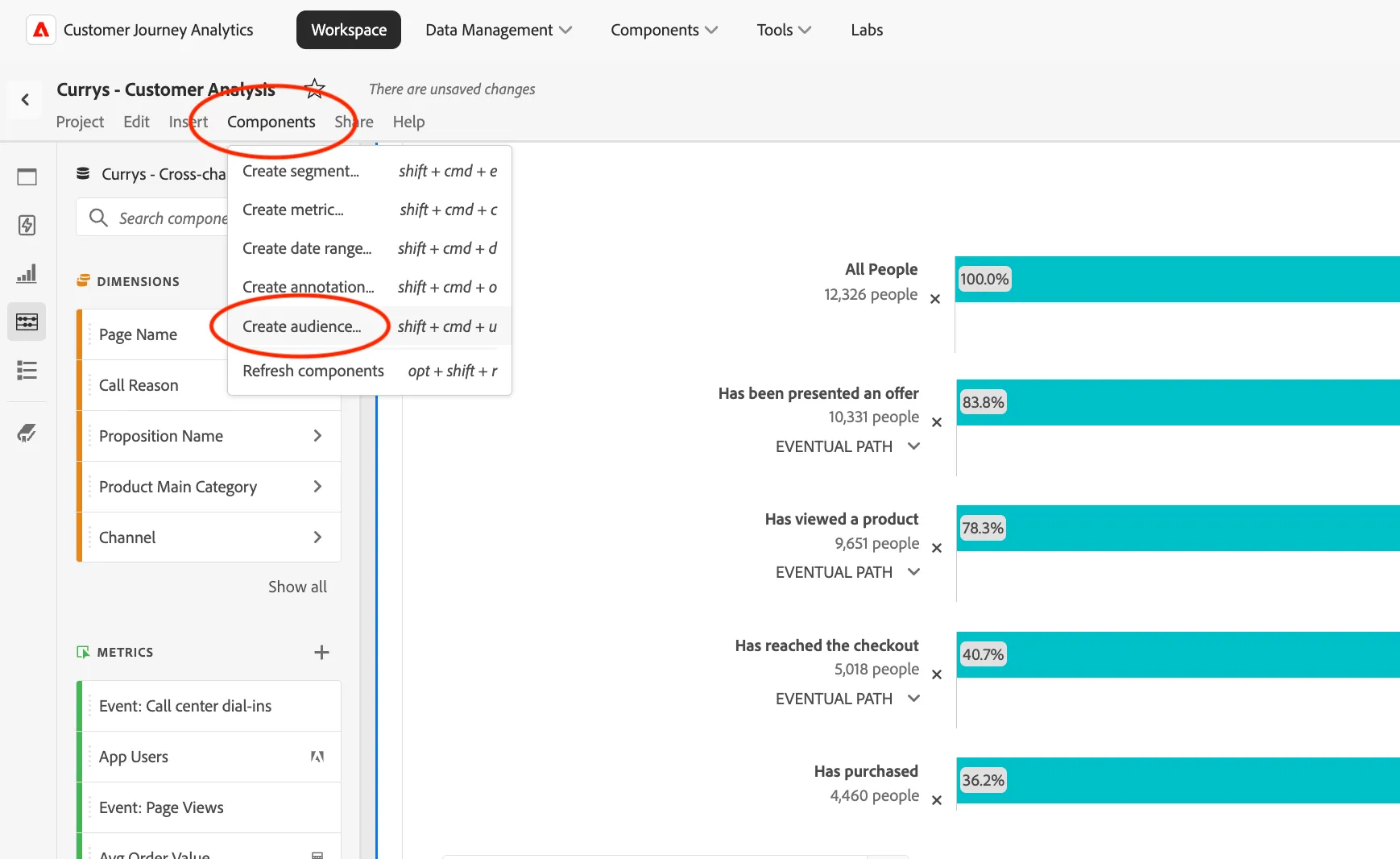1400x859 pixels.
Task: Click the Adobe icon on App Users metric
Action: point(317,757)
